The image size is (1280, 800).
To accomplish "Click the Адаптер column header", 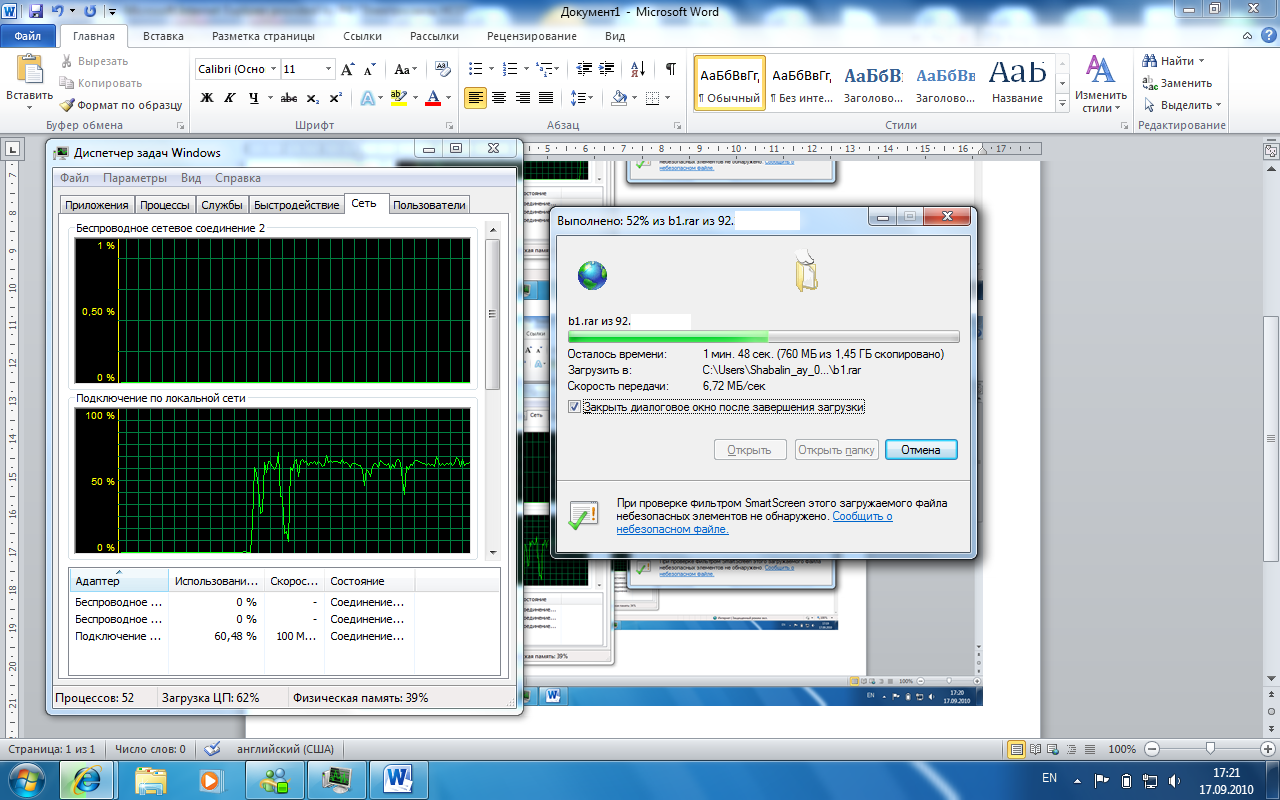I will click(97, 581).
